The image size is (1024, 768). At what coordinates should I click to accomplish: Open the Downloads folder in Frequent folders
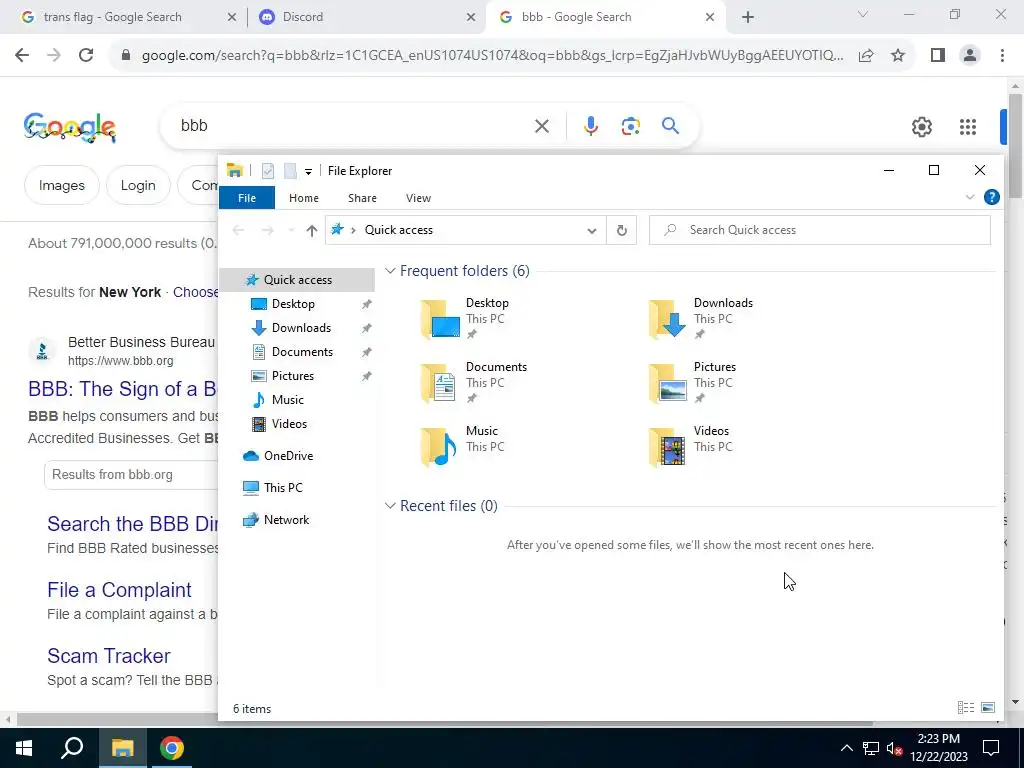coord(701,319)
